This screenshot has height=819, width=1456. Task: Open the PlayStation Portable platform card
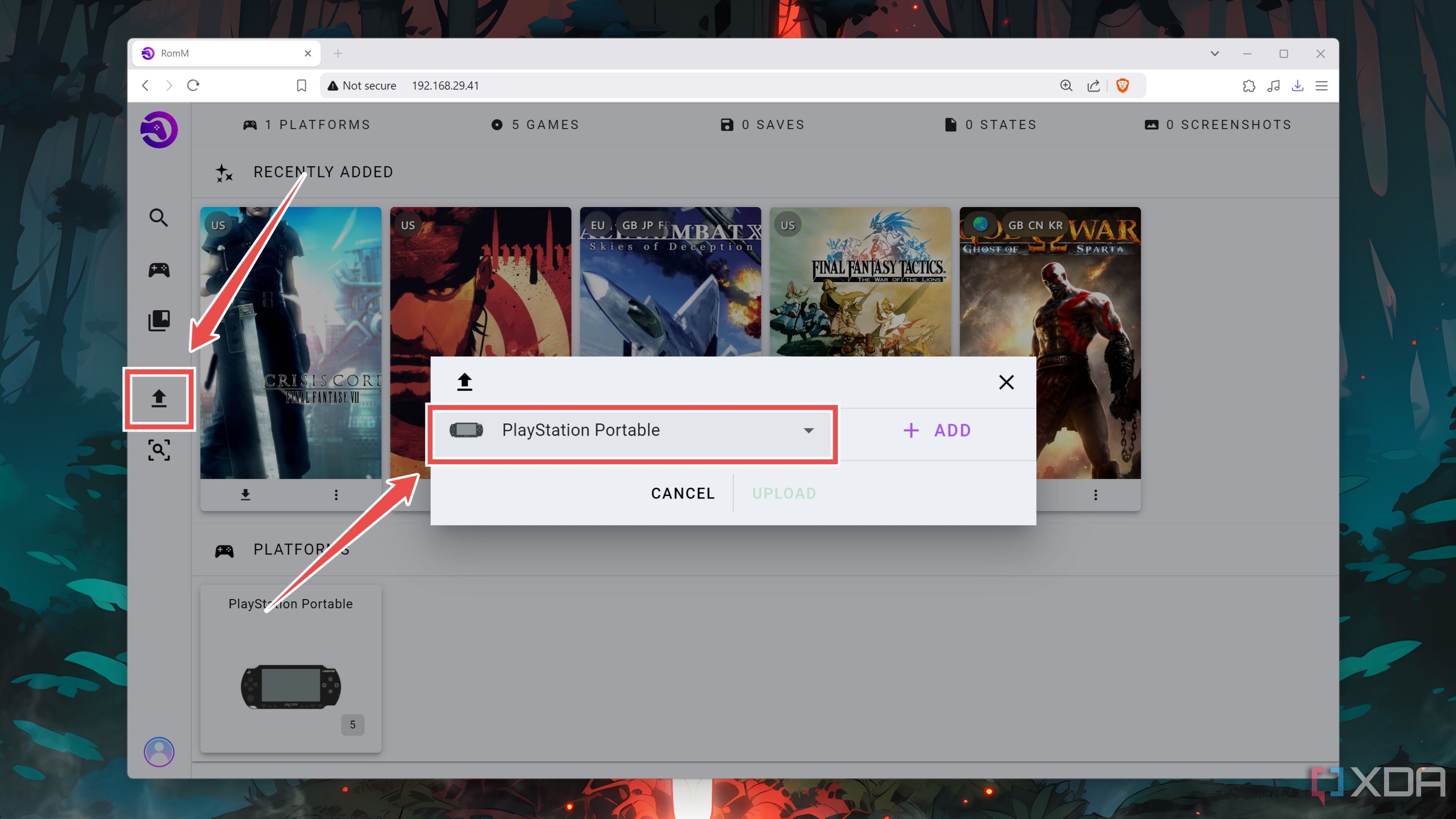click(x=290, y=668)
